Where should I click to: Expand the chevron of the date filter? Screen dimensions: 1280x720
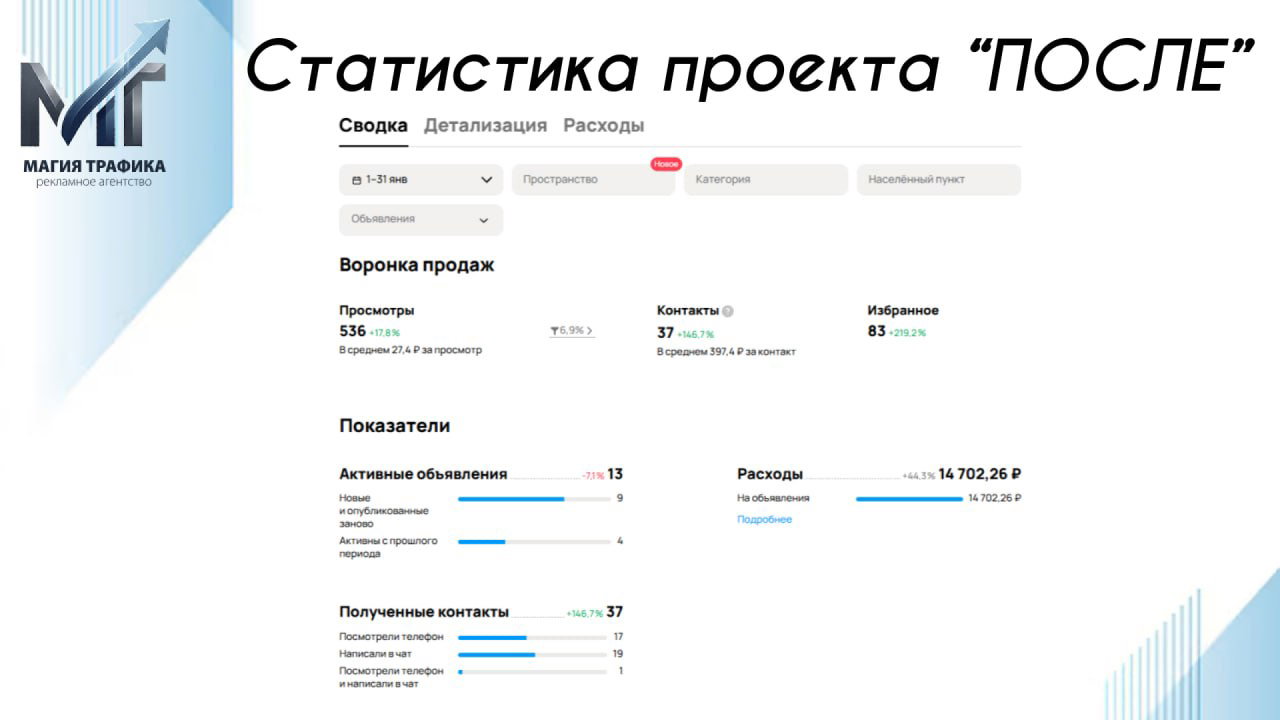[486, 180]
